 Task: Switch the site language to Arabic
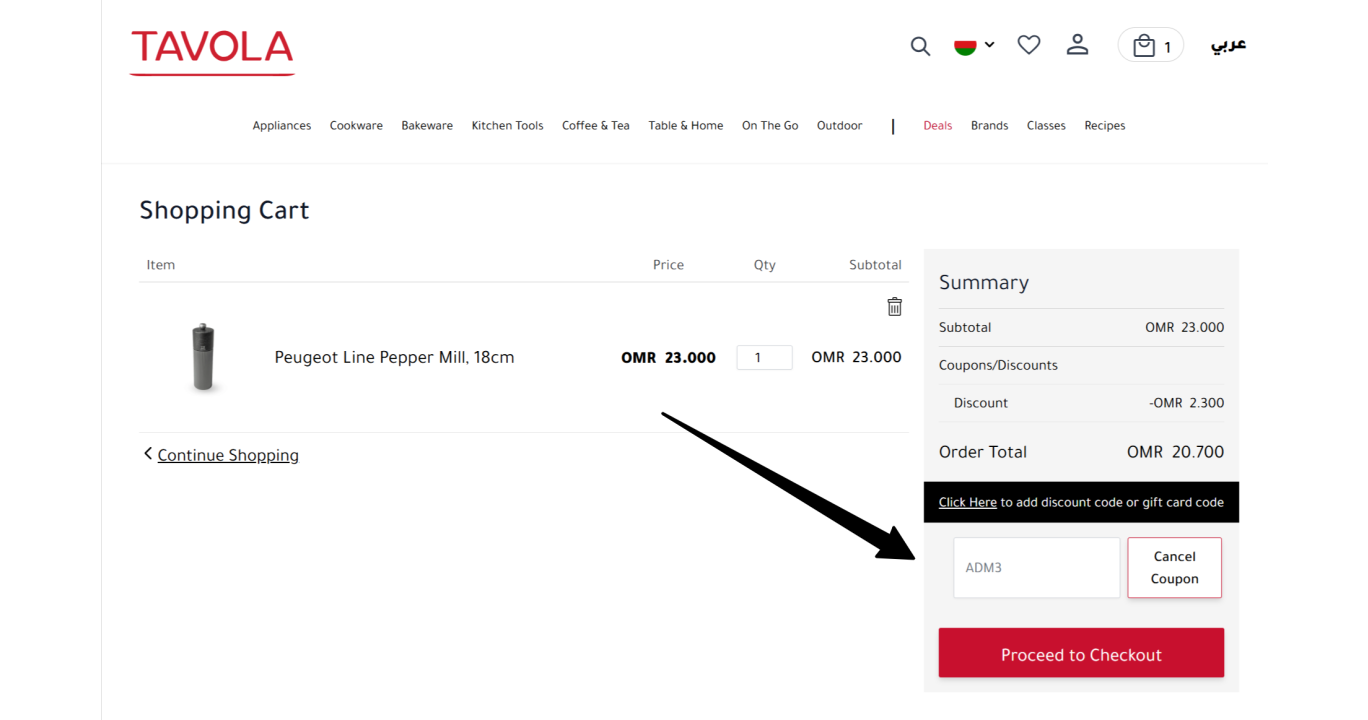click(1229, 45)
